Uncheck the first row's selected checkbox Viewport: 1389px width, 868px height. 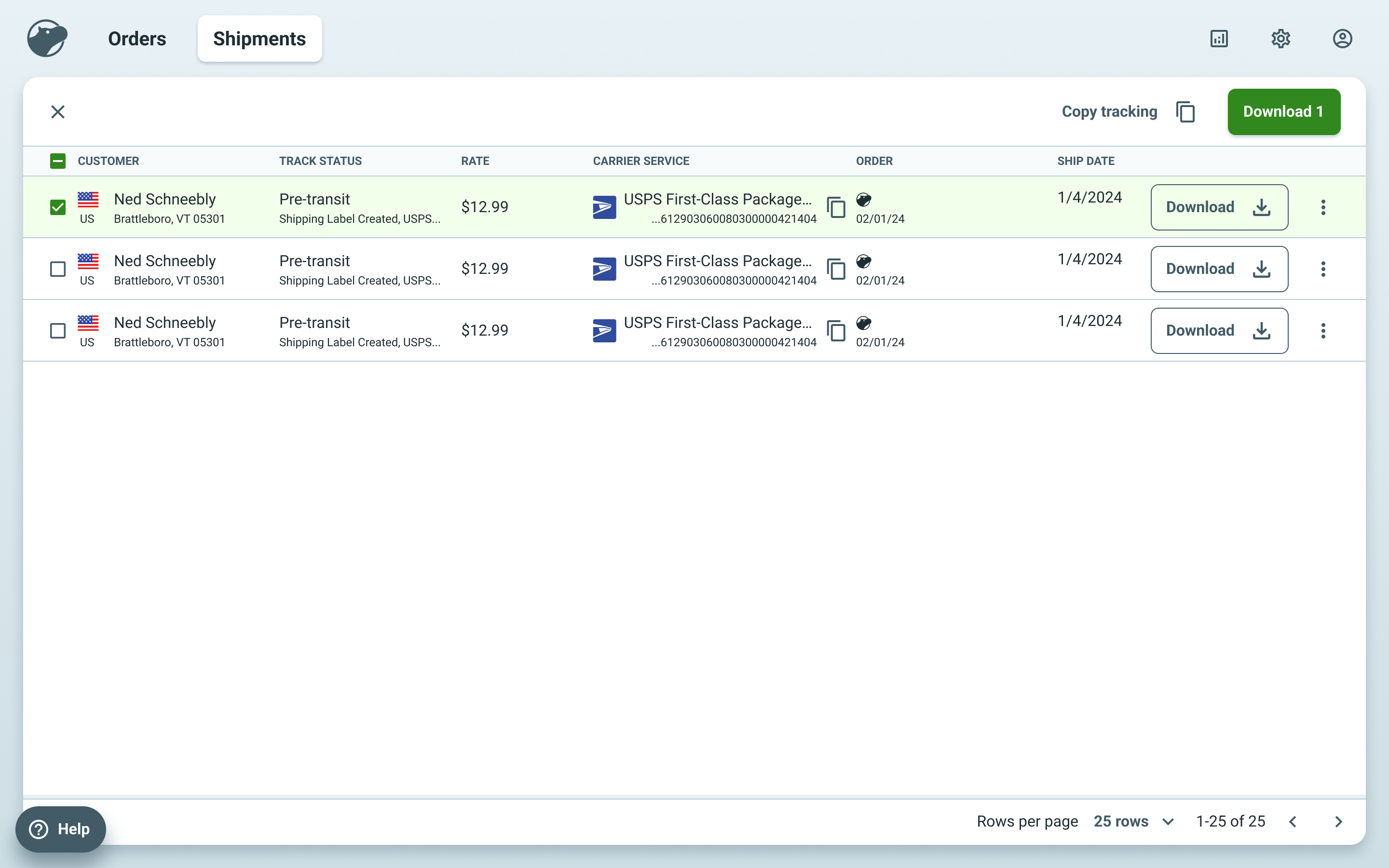pos(58,207)
